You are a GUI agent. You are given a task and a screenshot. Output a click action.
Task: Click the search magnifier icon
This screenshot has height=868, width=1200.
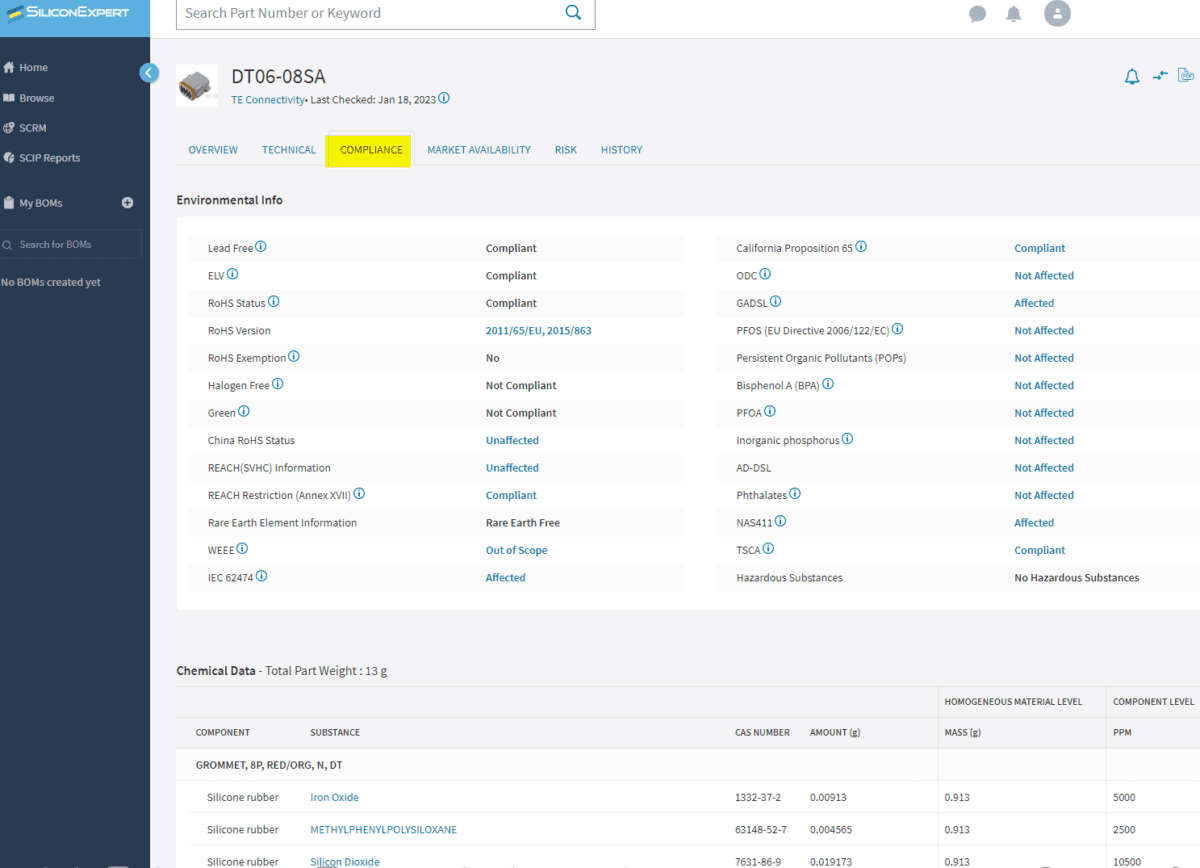[573, 13]
